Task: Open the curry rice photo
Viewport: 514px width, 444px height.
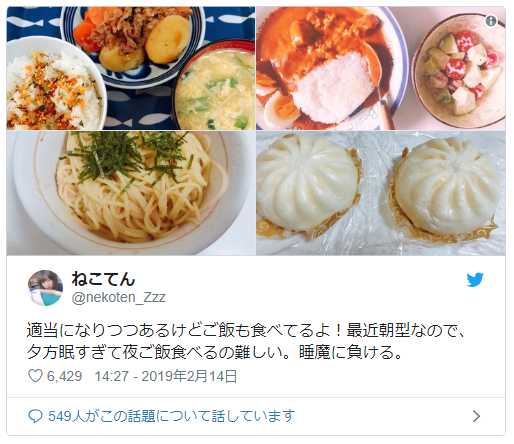Action: click(381, 68)
